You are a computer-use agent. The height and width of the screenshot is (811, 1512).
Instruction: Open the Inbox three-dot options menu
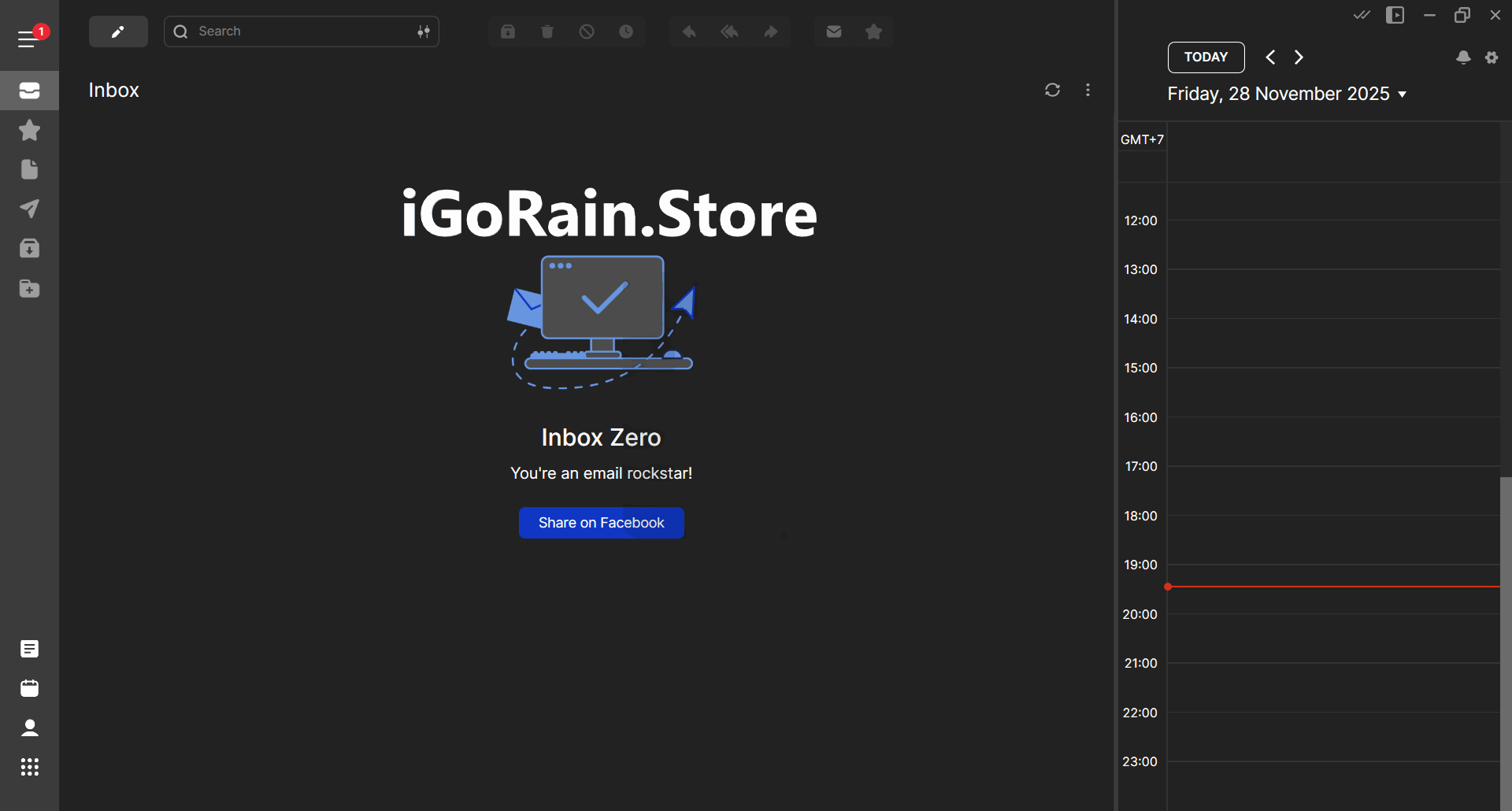[x=1088, y=90]
